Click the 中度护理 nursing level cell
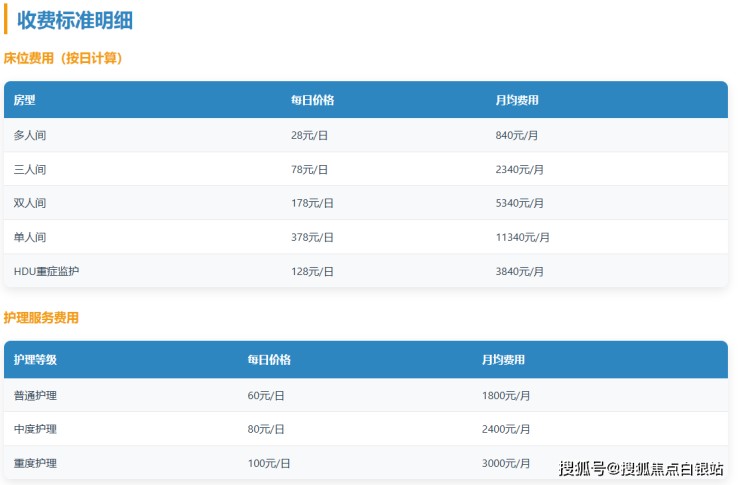 coord(35,429)
